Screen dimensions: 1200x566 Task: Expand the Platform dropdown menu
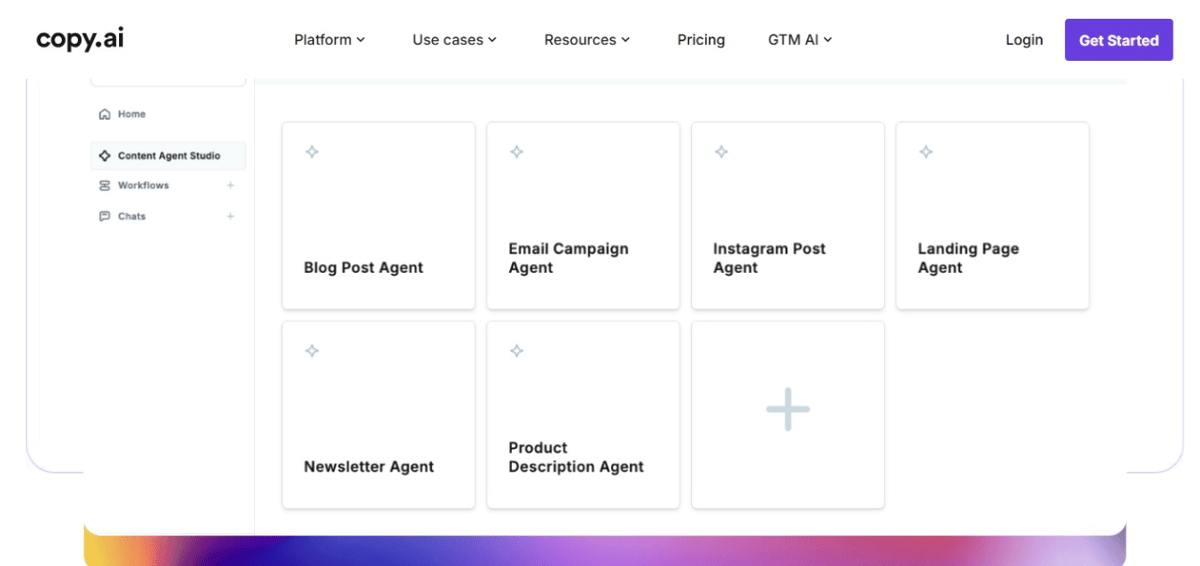pyautogui.click(x=329, y=40)
